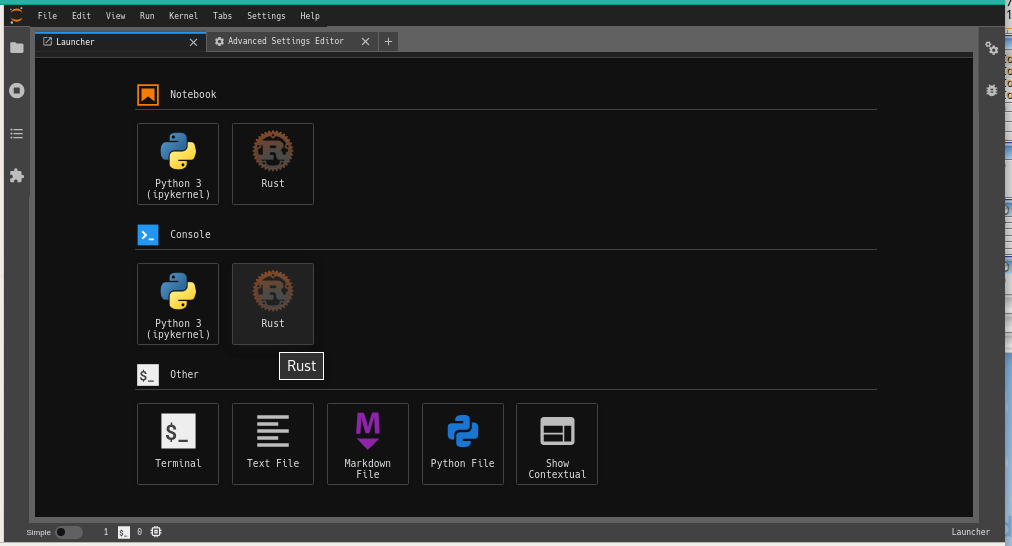Open the Running Terminals and Kernels sidebar icon
Image resolution: width=1012 pixels, height=546 pixels.
17,90
